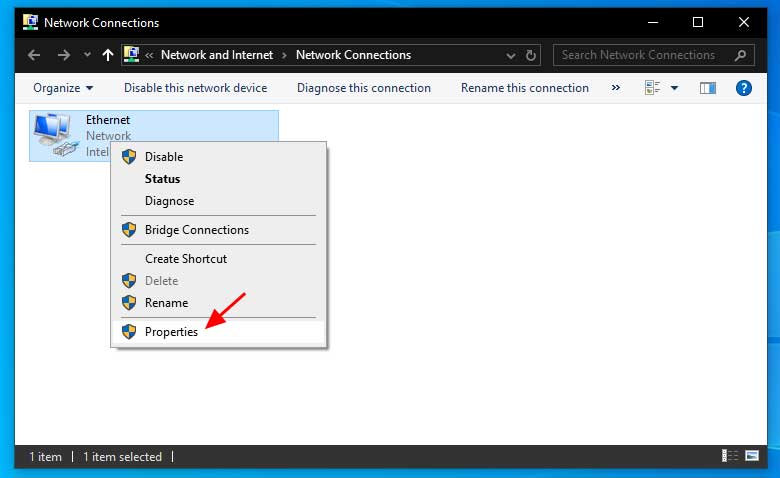
Task: Go back using the back arrow
Action: (x=34, y=55)
